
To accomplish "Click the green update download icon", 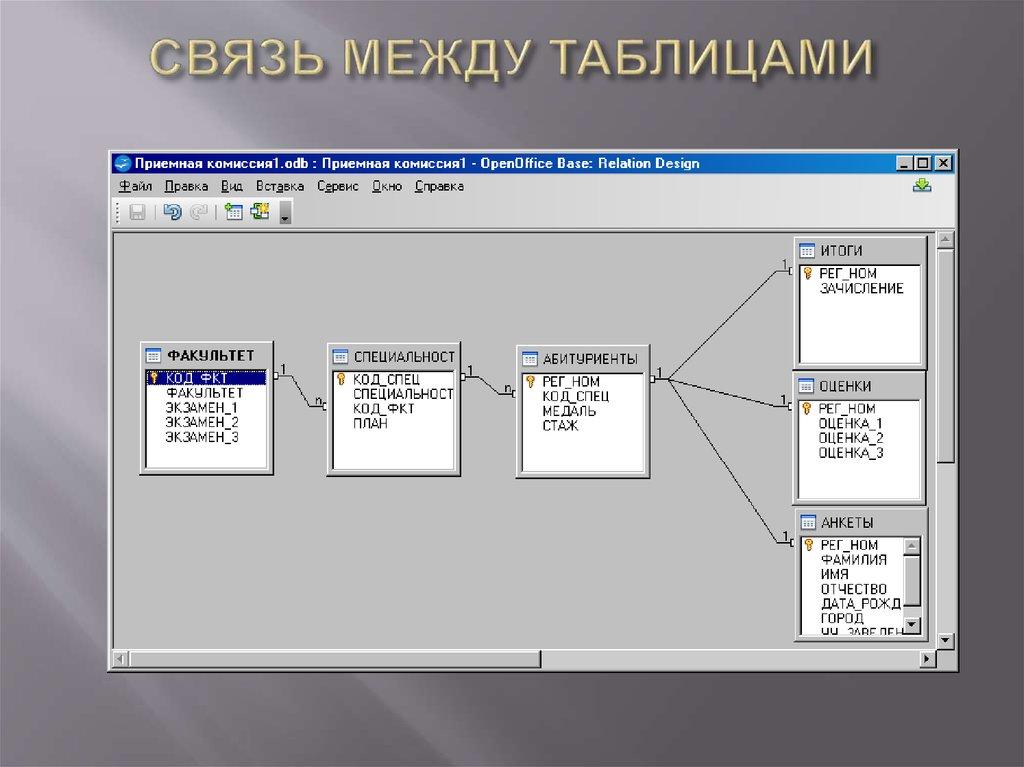I will pyautogui.click(x=922, y=185).
